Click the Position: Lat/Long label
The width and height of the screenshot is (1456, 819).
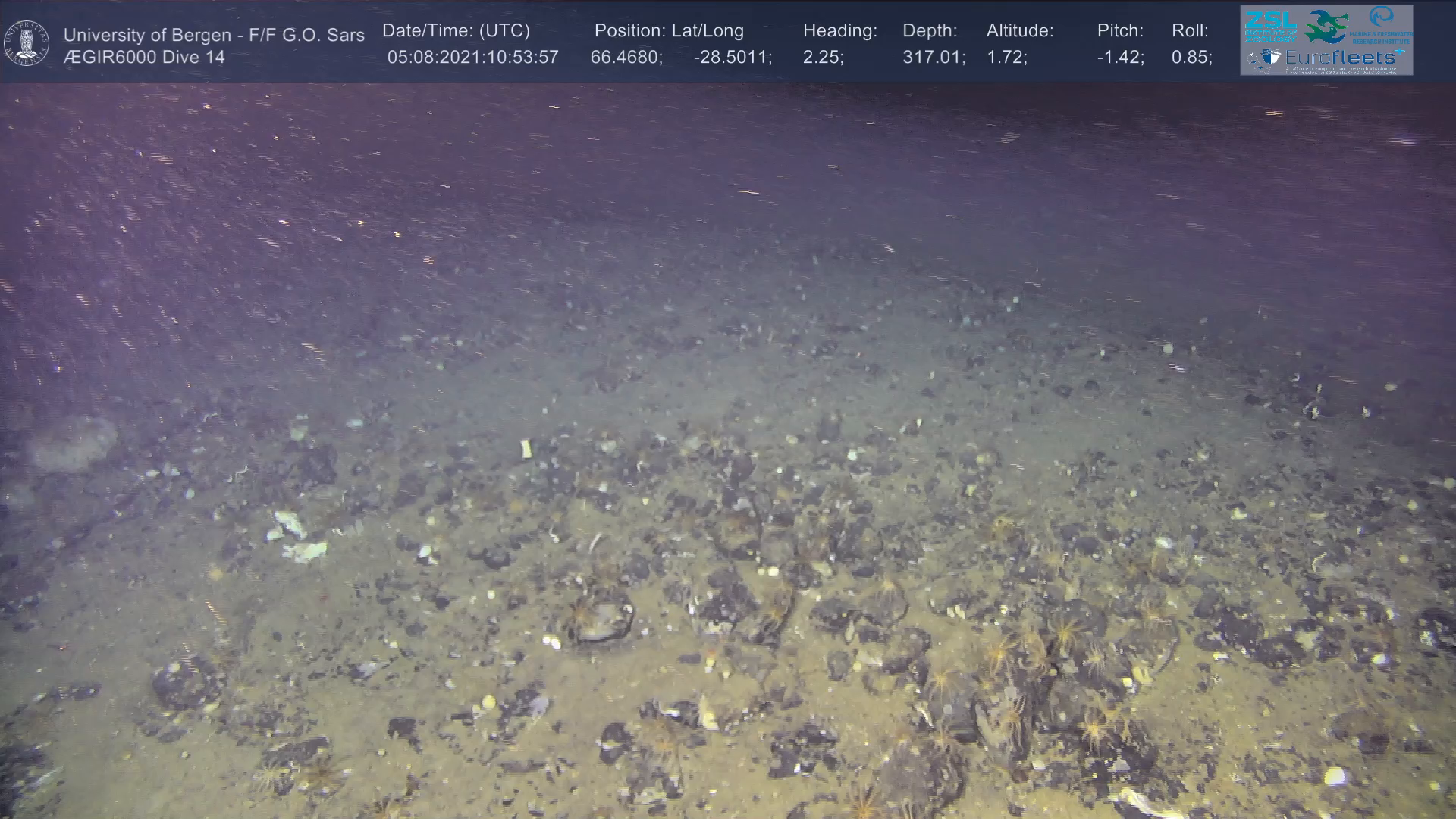tap(669, 31)
